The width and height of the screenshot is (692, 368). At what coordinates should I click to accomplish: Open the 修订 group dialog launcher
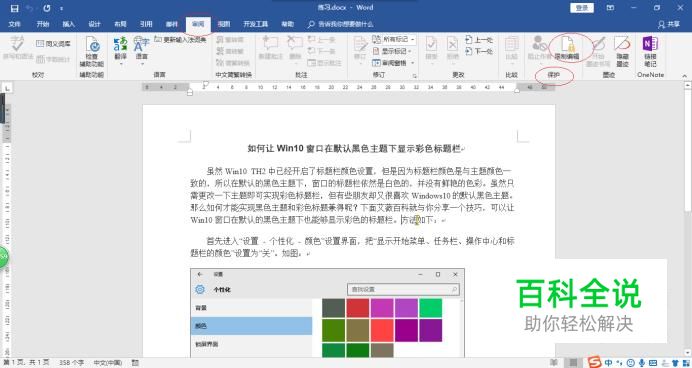coord(415,76)
